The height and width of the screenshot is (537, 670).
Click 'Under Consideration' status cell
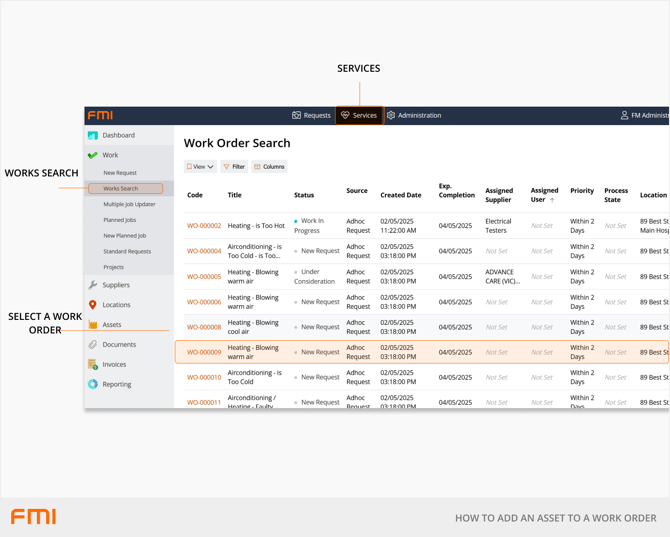[x=314, y=276]
